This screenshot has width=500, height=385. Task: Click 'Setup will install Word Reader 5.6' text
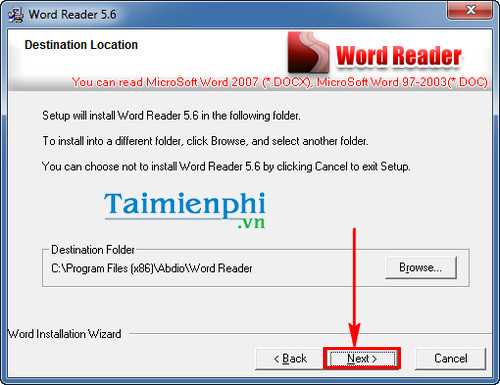pyautogui.click(x=171, y=116)
